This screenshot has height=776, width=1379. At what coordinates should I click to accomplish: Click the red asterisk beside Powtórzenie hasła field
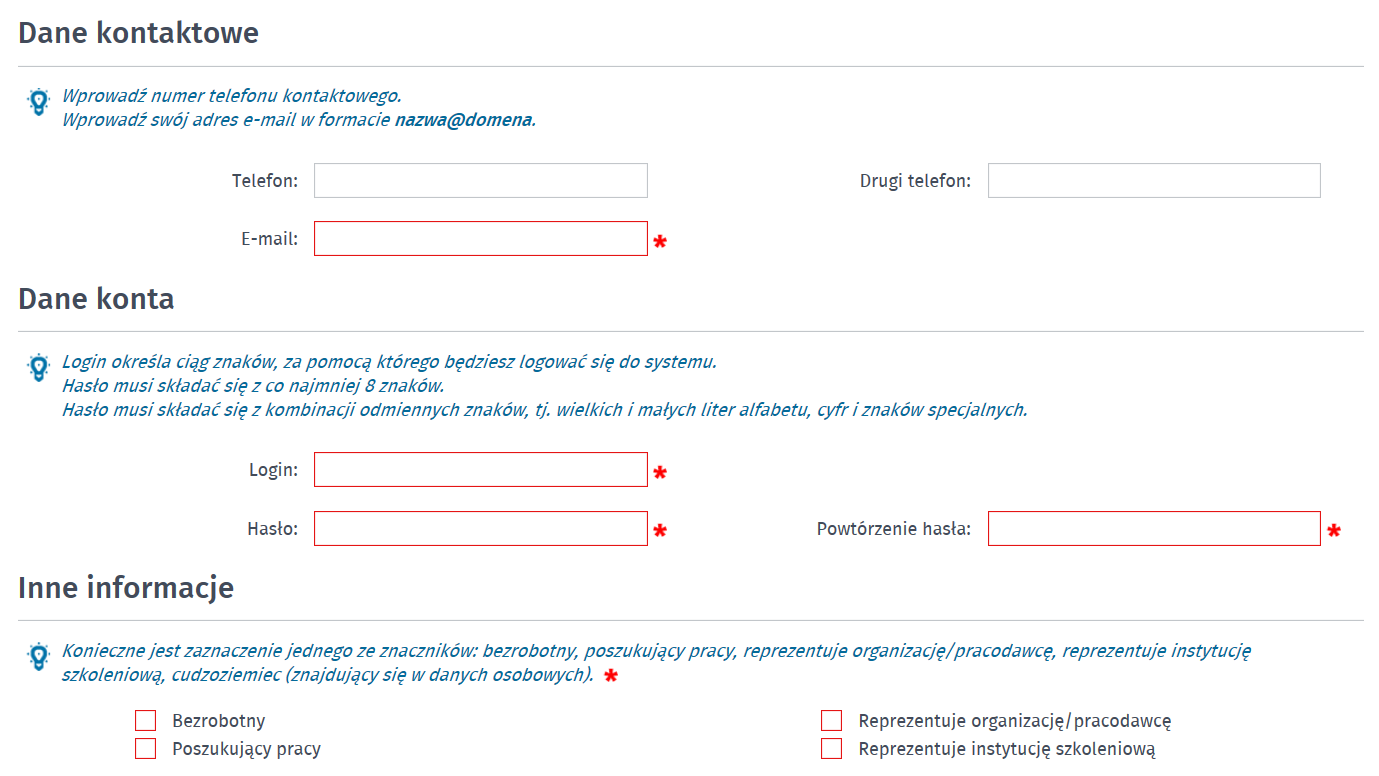pyautogui.click(x=1333, y=531)
